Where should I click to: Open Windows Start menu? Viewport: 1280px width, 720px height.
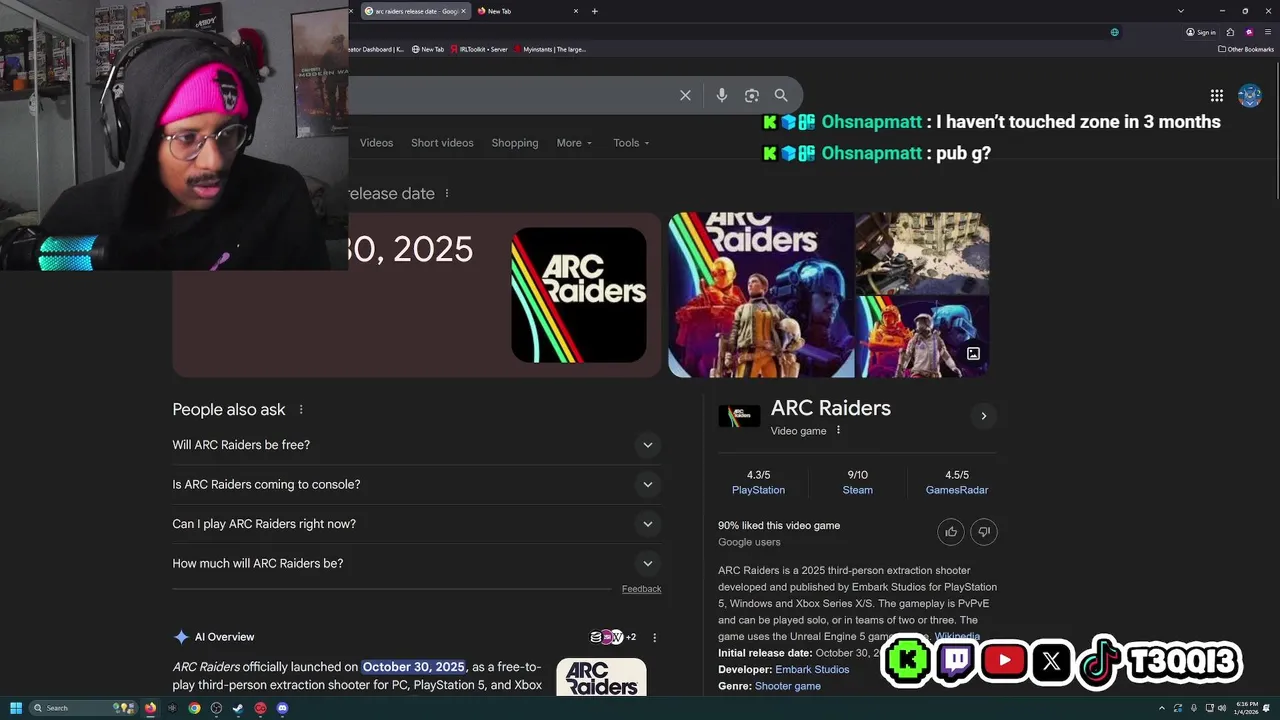[x=15, y=708]
